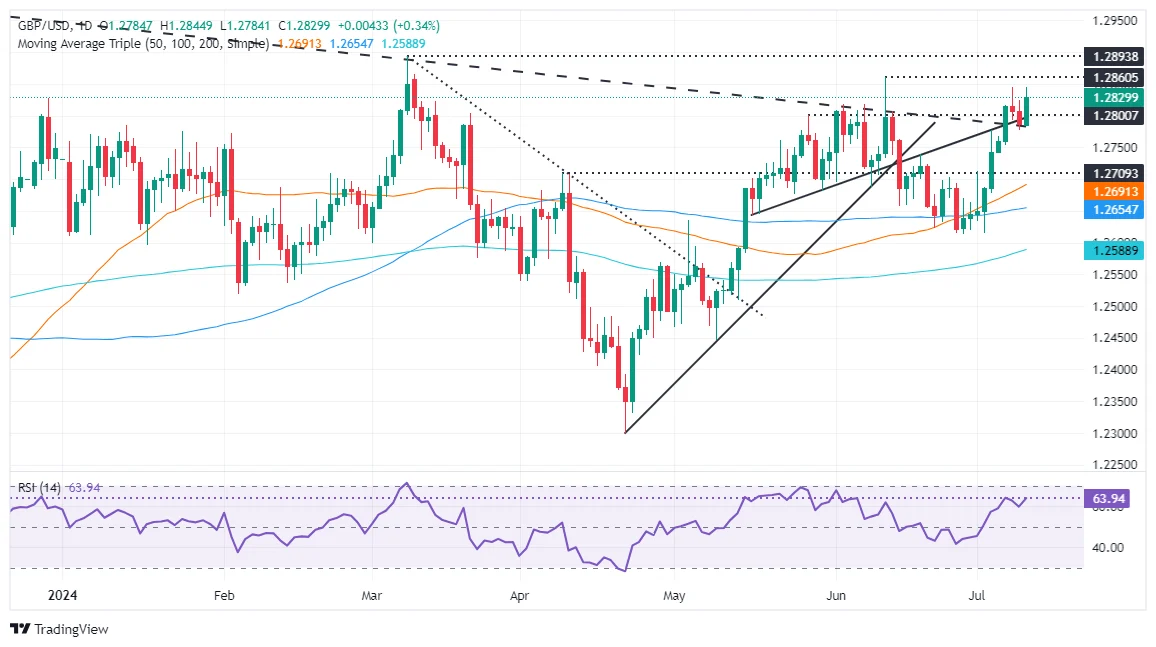Click the 1.28007 price label
Viewport: 1156px width, 647px height.
(x=1115, y=116)
